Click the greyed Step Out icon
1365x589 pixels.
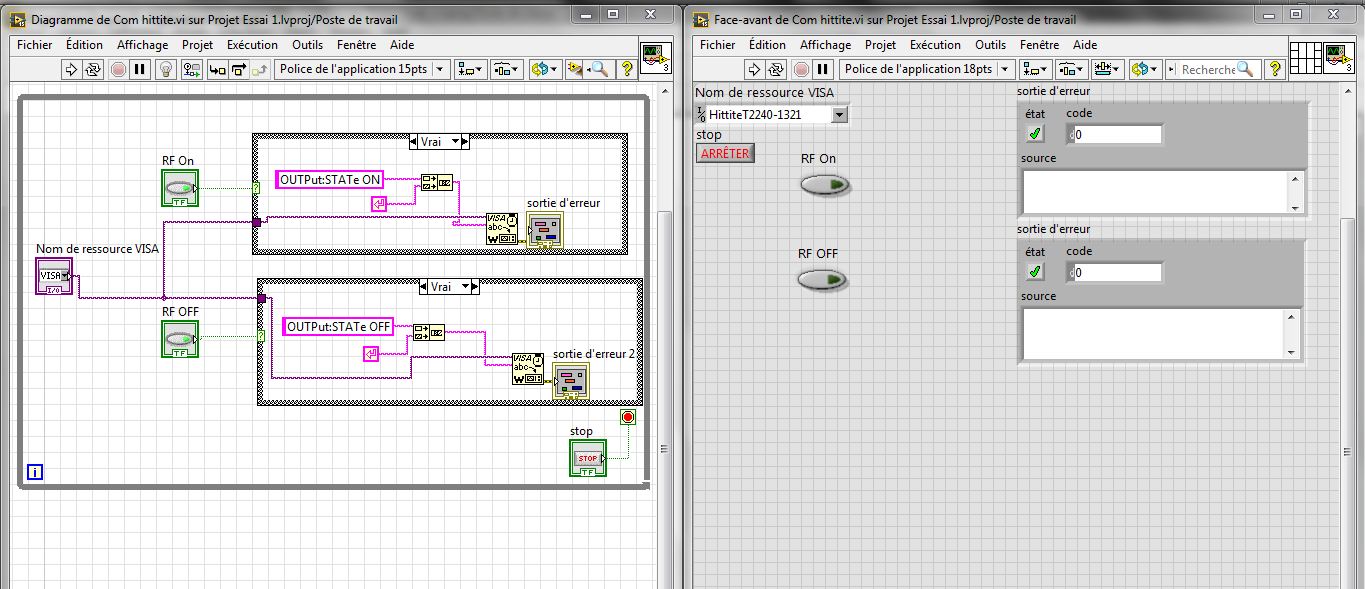(260, 69)
